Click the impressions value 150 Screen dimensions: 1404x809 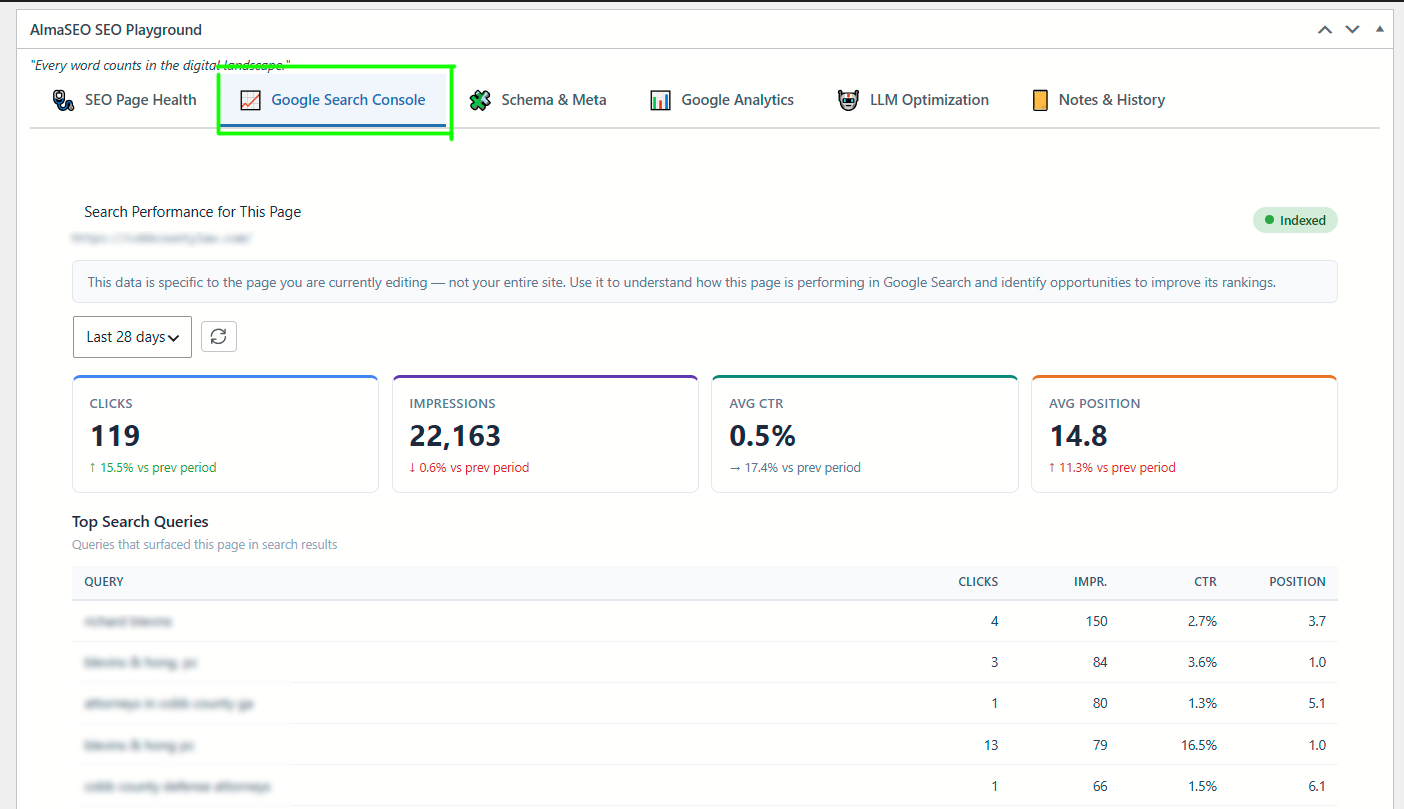point(1096,621)
